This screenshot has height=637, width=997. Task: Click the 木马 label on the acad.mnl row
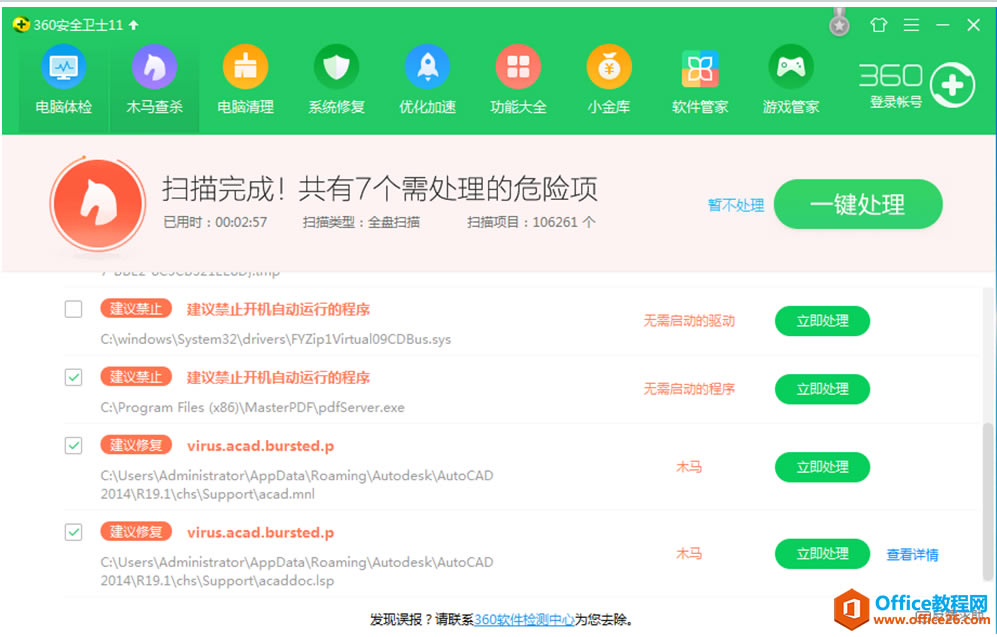(x=689, y=467)
